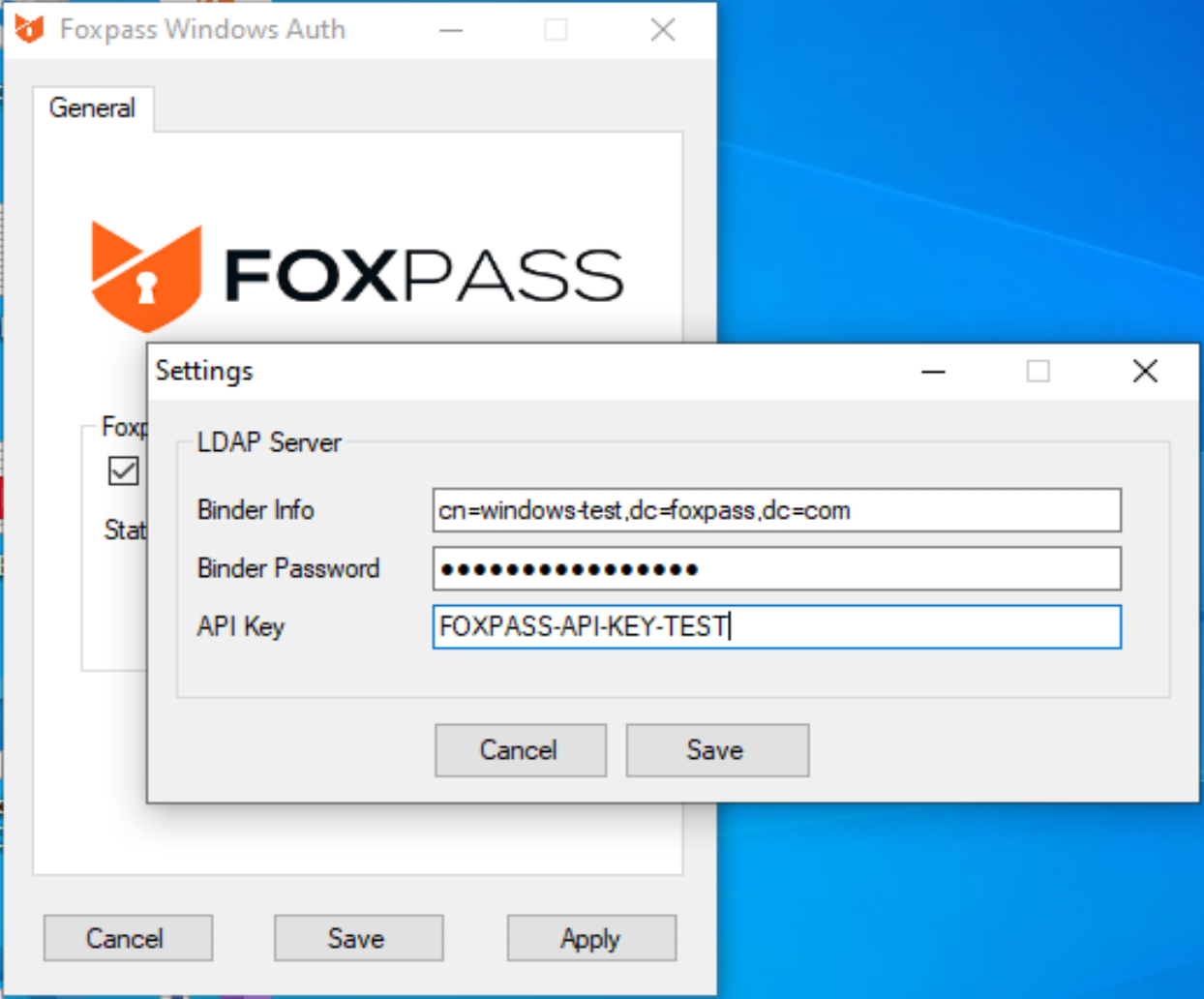Minimize the Settings dialog
The image size is (1204, 999).
click(933, 372)
